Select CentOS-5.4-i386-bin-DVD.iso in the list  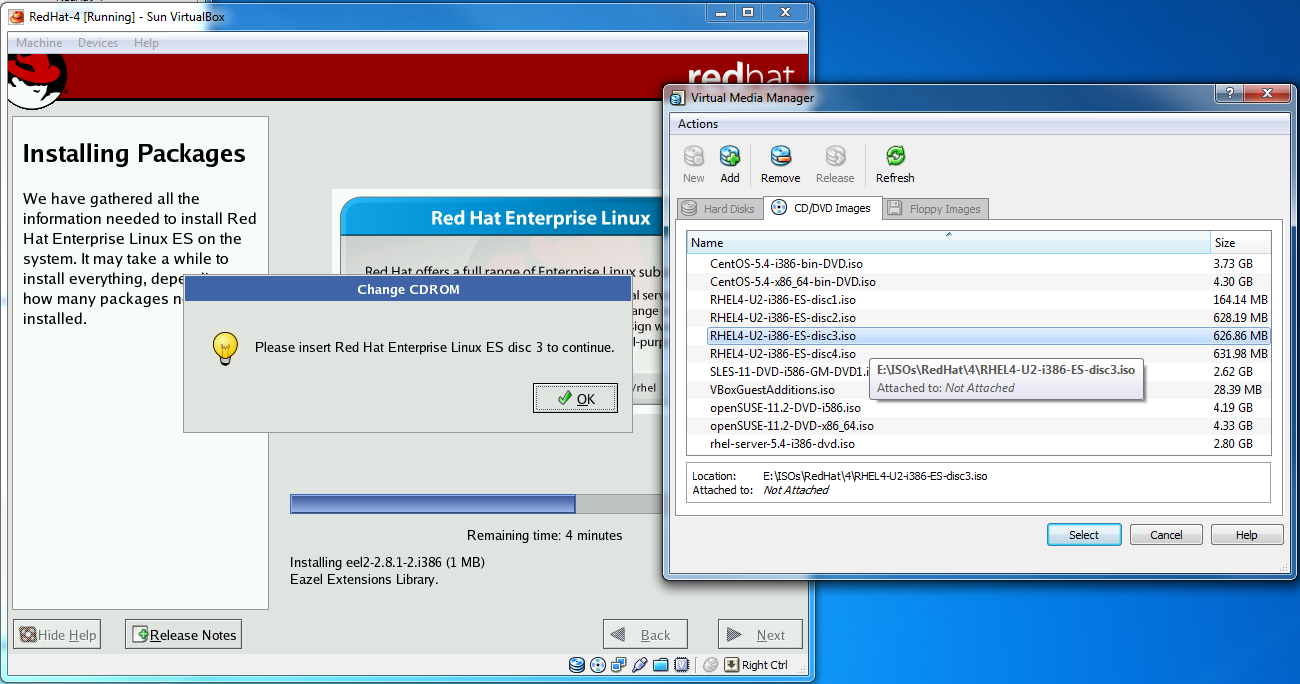[x=978, y=264]
